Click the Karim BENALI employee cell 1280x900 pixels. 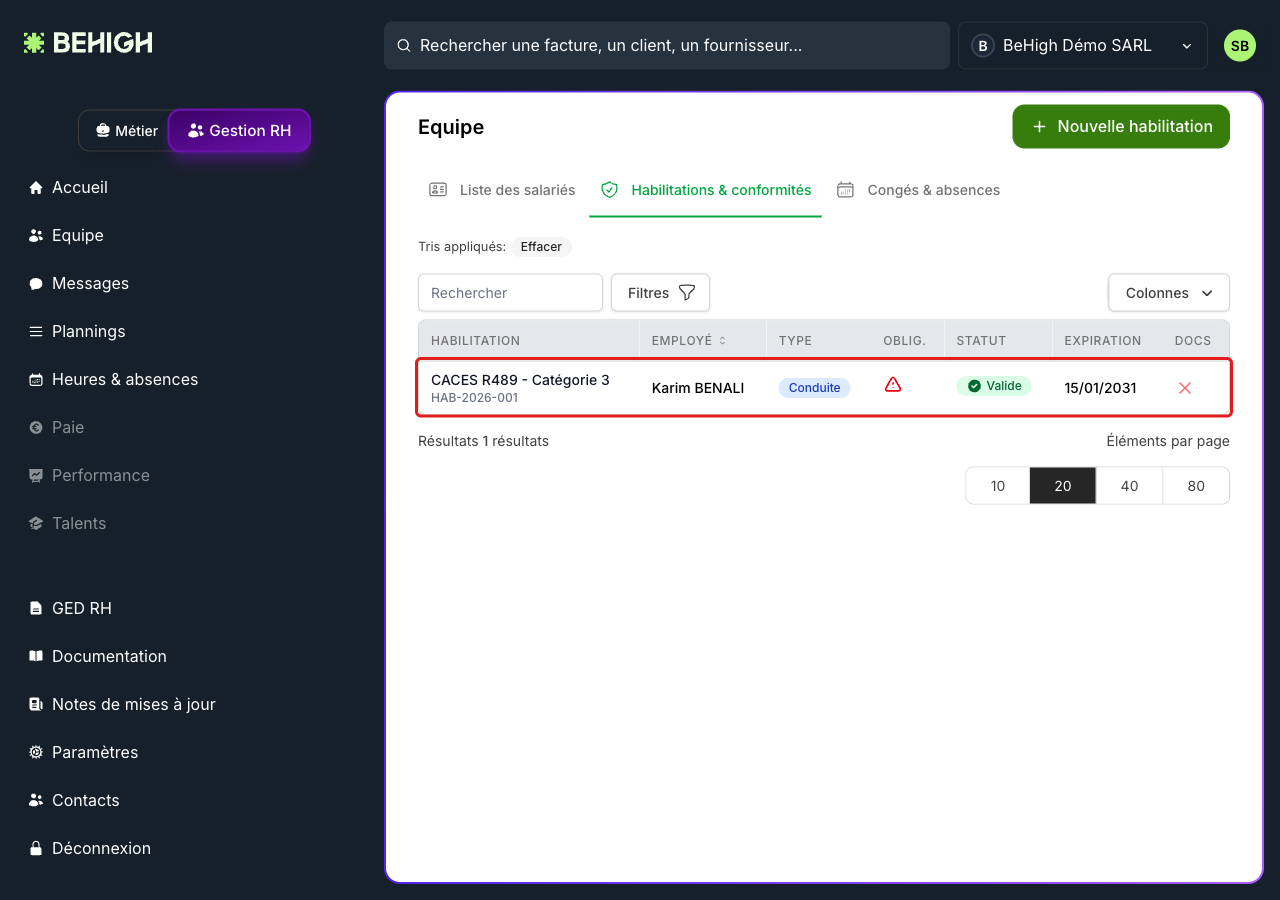698,388
